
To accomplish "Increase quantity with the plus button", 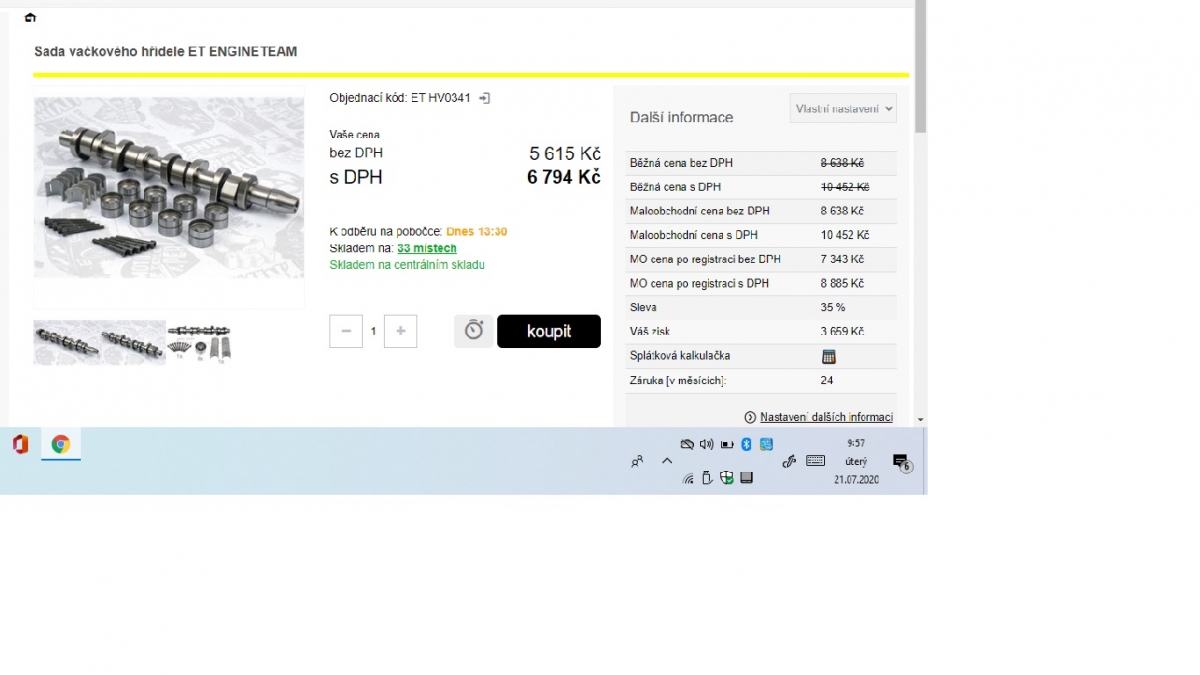I will (400, 331).
